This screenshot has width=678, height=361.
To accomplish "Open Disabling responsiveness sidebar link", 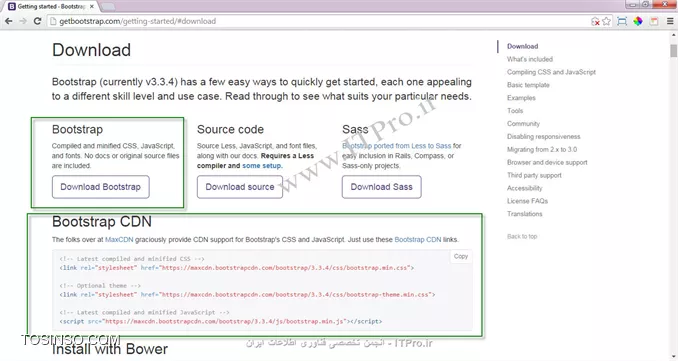I will [x=544, y=137].
